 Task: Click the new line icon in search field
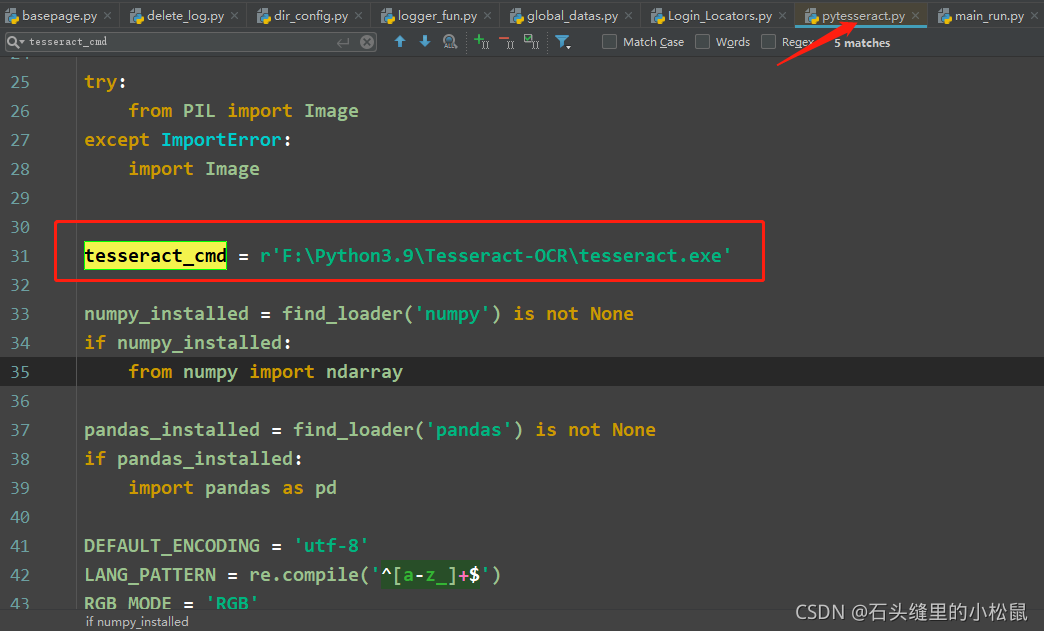(x=343, y=43)
